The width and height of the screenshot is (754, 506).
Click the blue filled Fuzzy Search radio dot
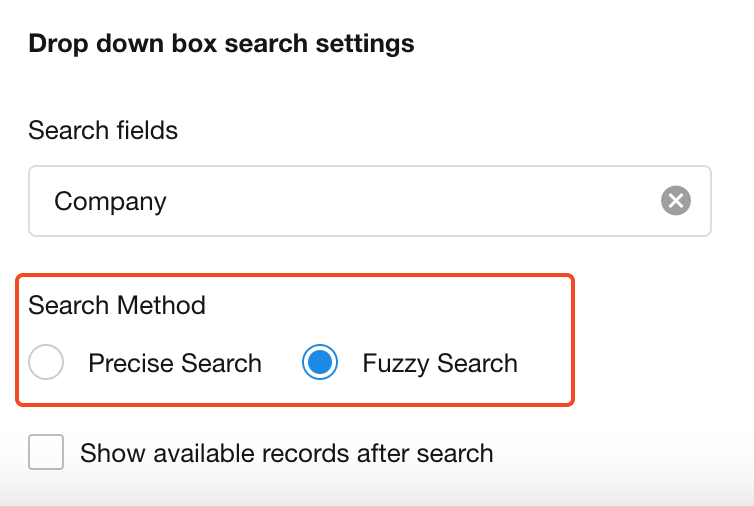coord(320,363)
